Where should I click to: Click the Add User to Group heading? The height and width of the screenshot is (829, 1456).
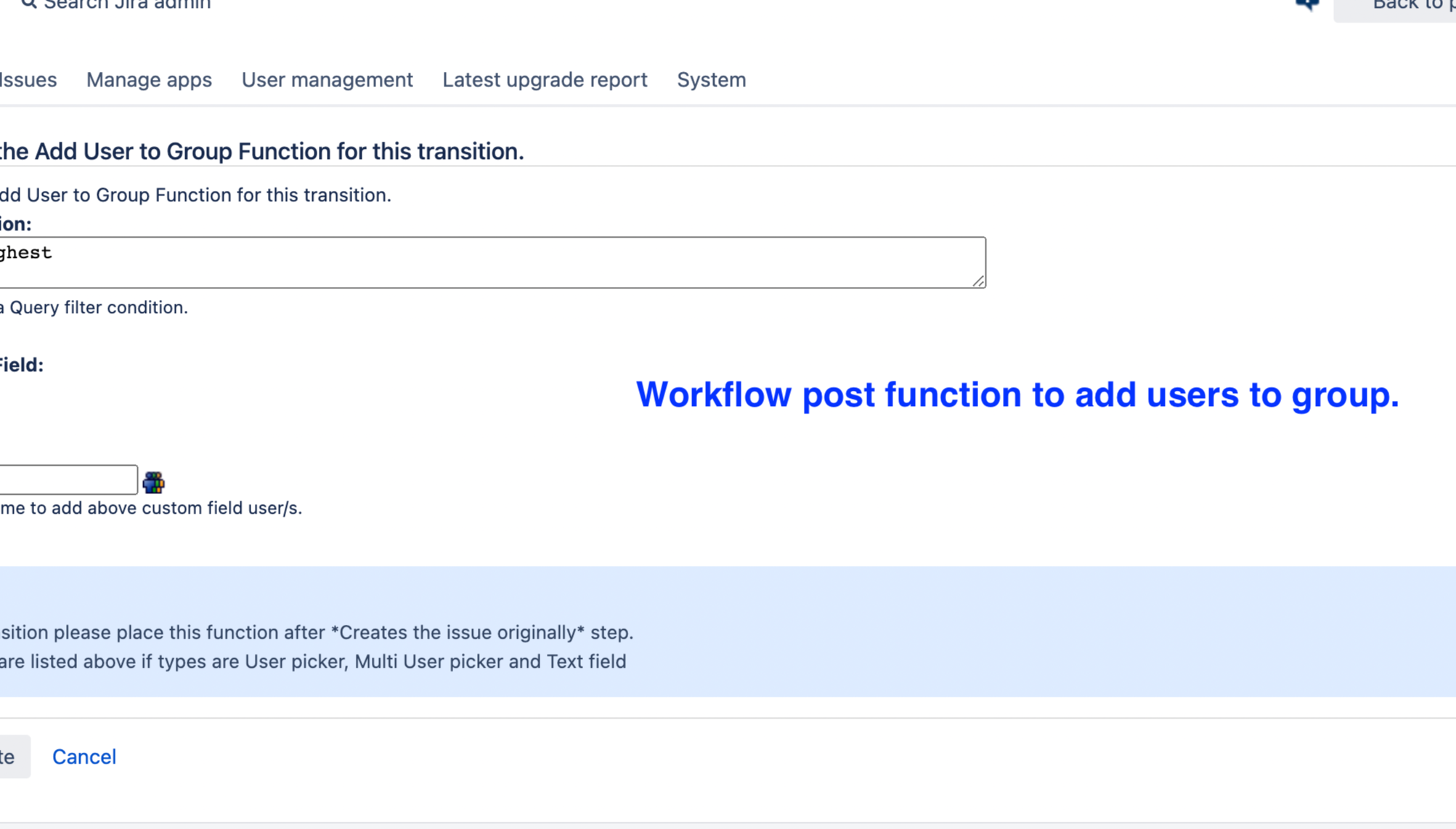(261, 151)
